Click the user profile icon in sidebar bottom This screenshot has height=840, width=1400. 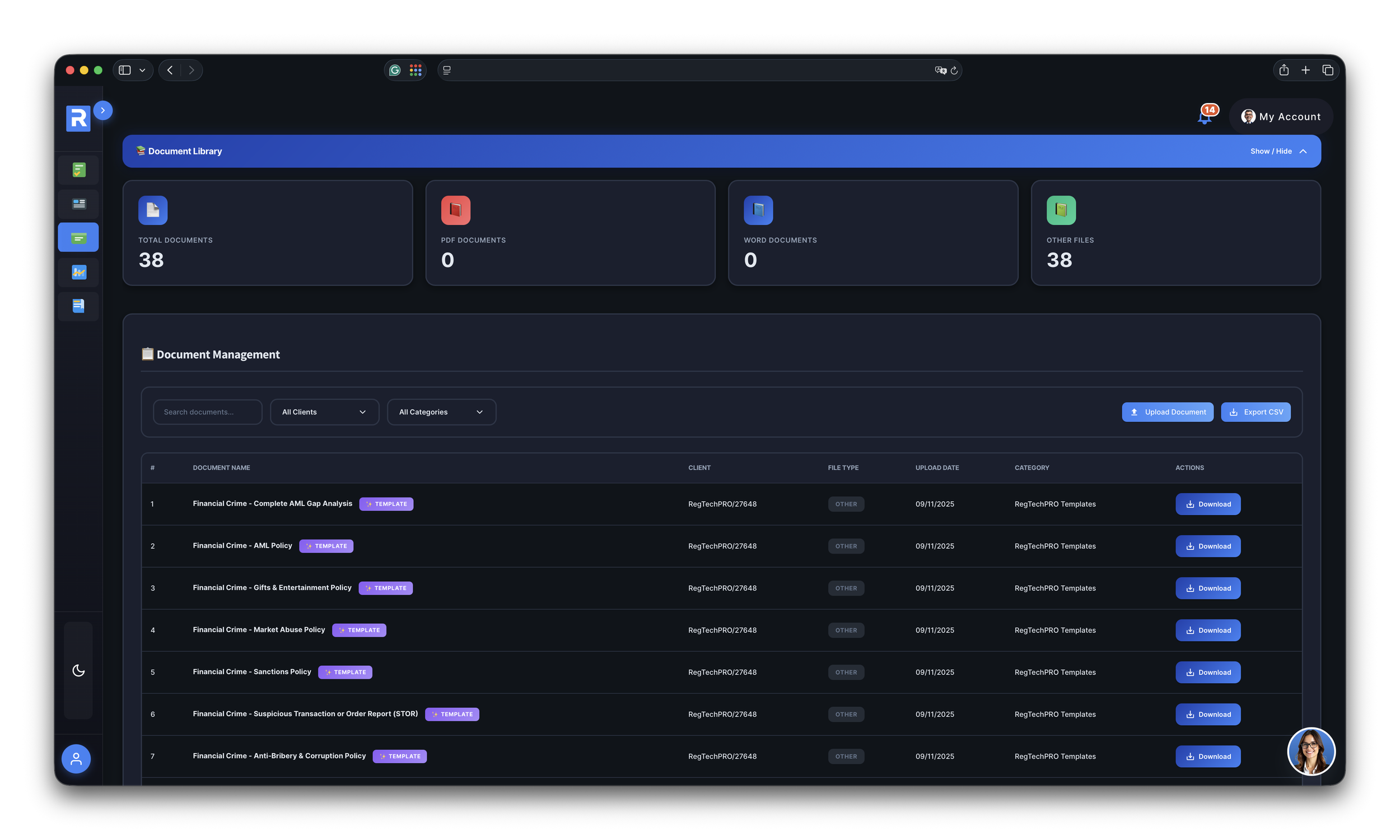pyautogui.click(x=76, y=758)
